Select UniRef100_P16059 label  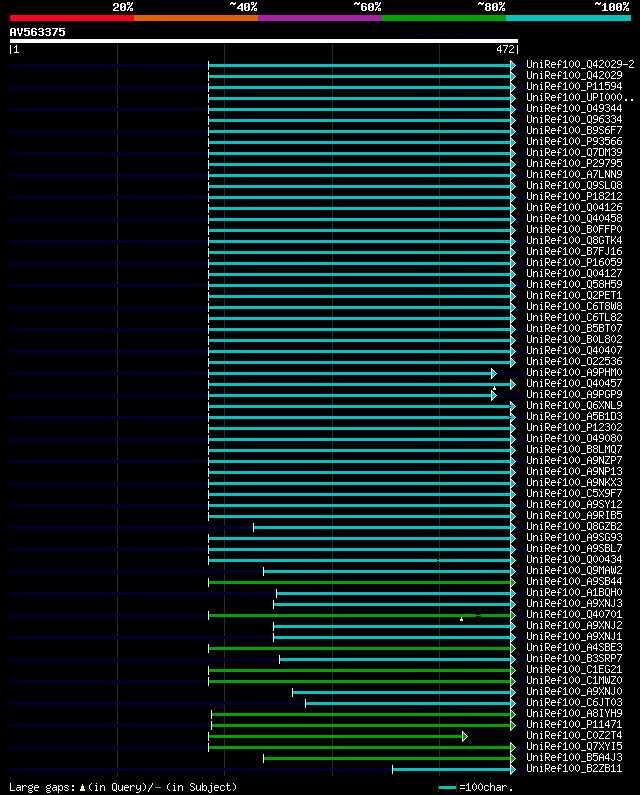(574, 263)
